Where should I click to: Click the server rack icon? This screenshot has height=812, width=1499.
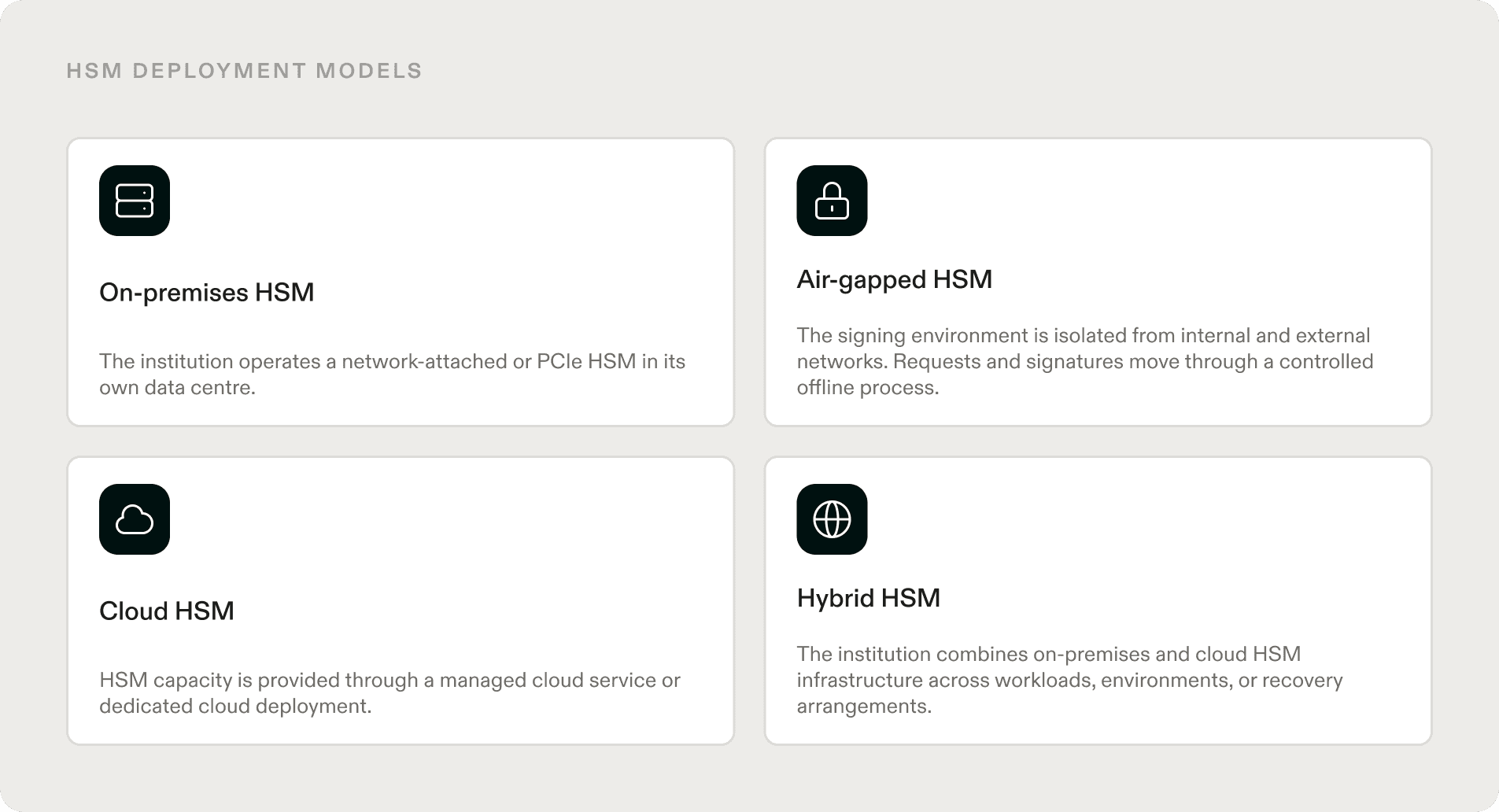click(135, 201)
